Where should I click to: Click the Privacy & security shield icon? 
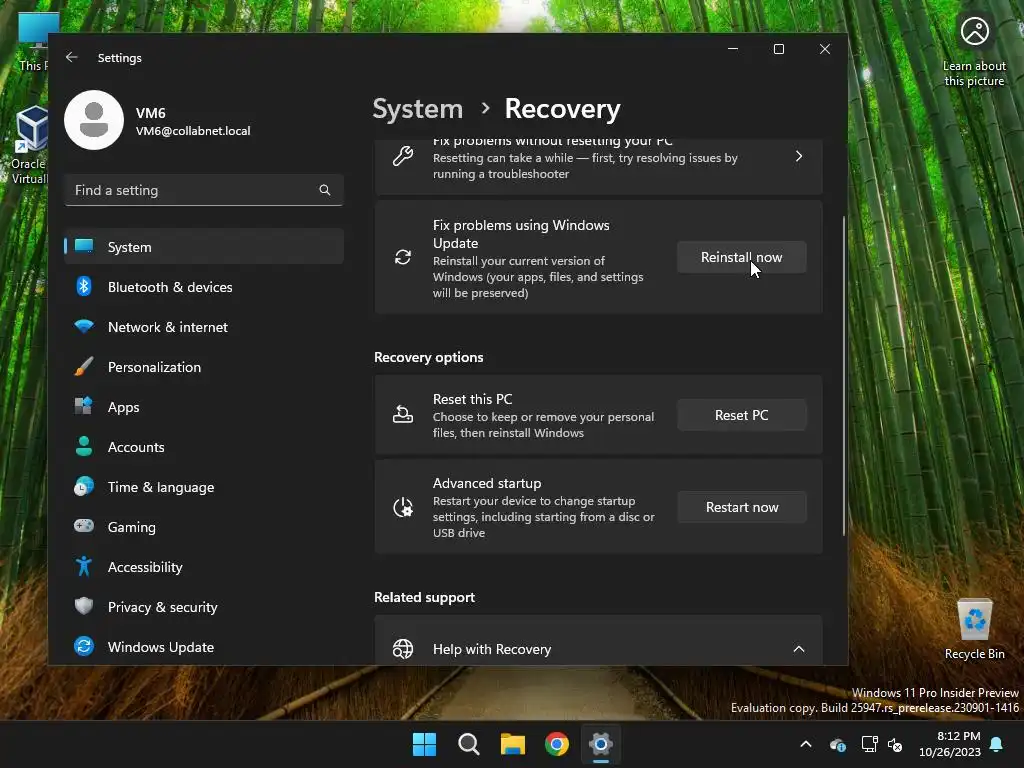tap(84, 606)
